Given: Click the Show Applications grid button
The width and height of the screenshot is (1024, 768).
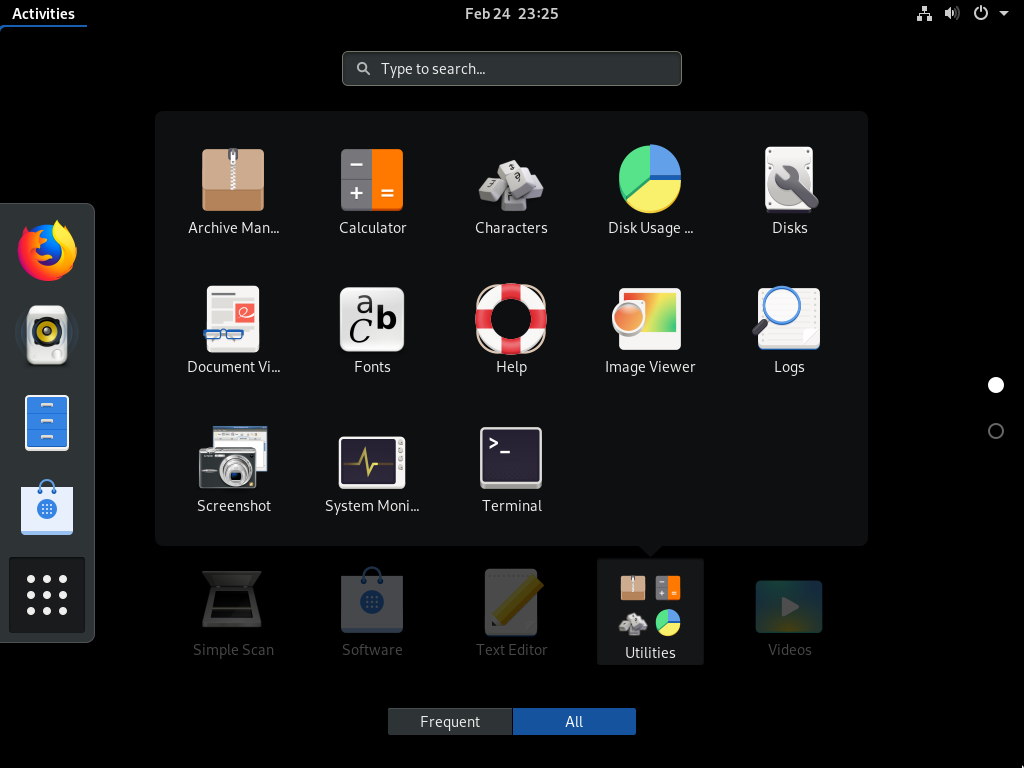Looking at the screenshot, I should (47, 595).
